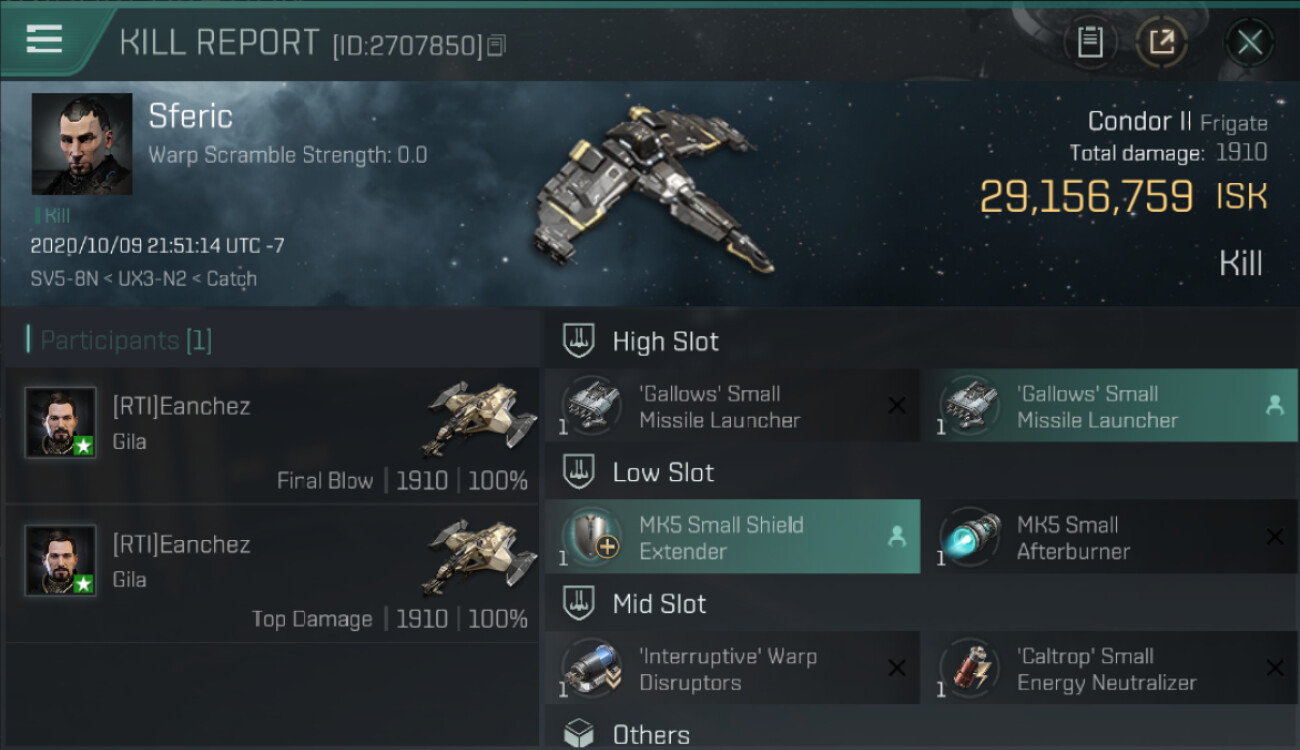Image resolution: width=1300 pixels, height=750 pixels.
Task: Select the 'Caltrop' Small Energy Neutralizer icon
Action: pyautogui.click(x=969, y=669)
